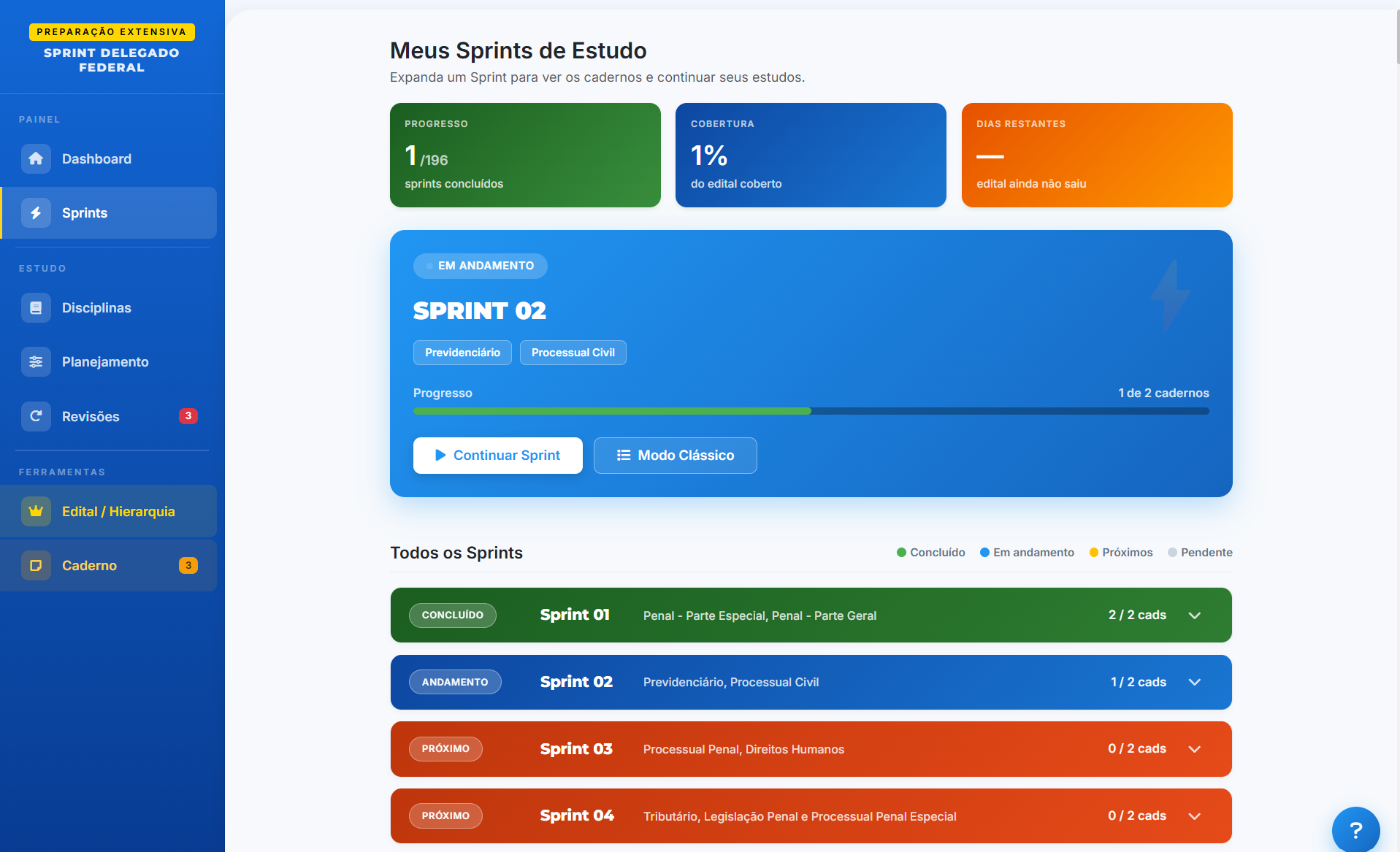Click the Dias Restantes card
Screen dimensions: 1400x852
tap(1097, 155)
